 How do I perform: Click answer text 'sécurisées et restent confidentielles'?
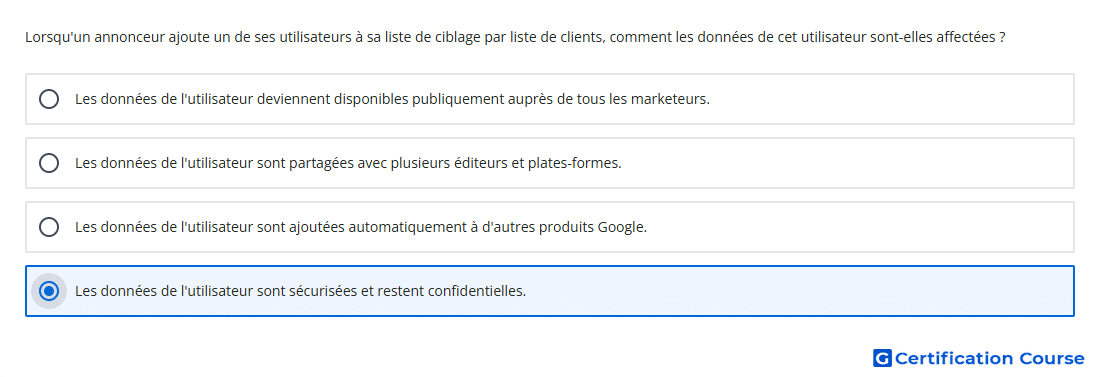pos(300,291)
